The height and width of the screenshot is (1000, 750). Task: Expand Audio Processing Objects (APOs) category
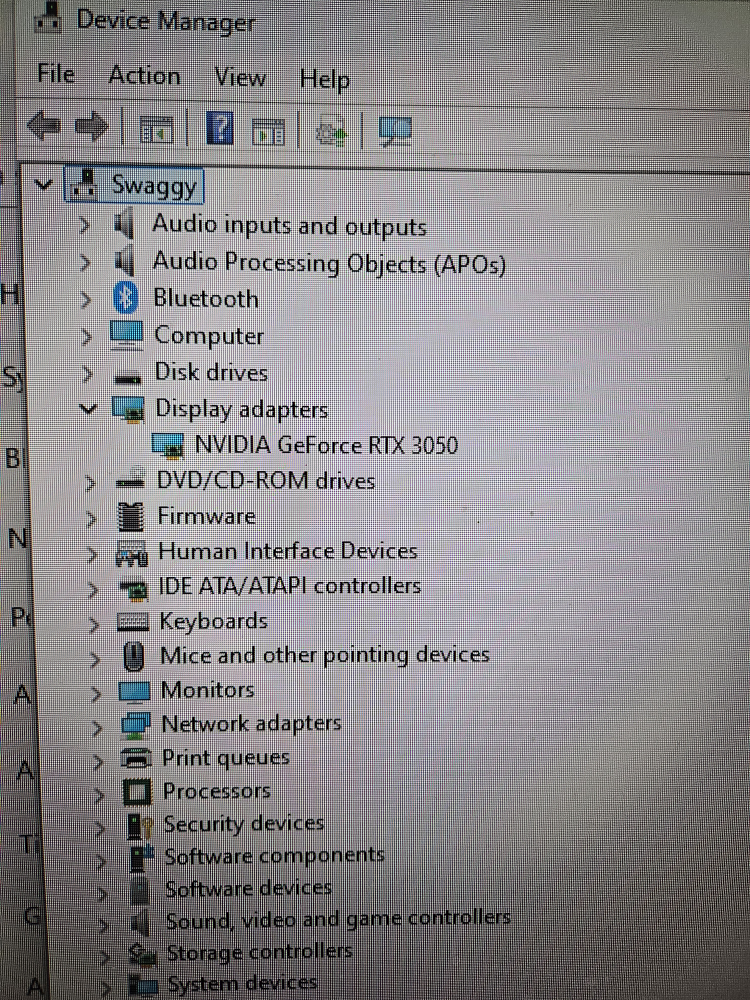(85, 262)
